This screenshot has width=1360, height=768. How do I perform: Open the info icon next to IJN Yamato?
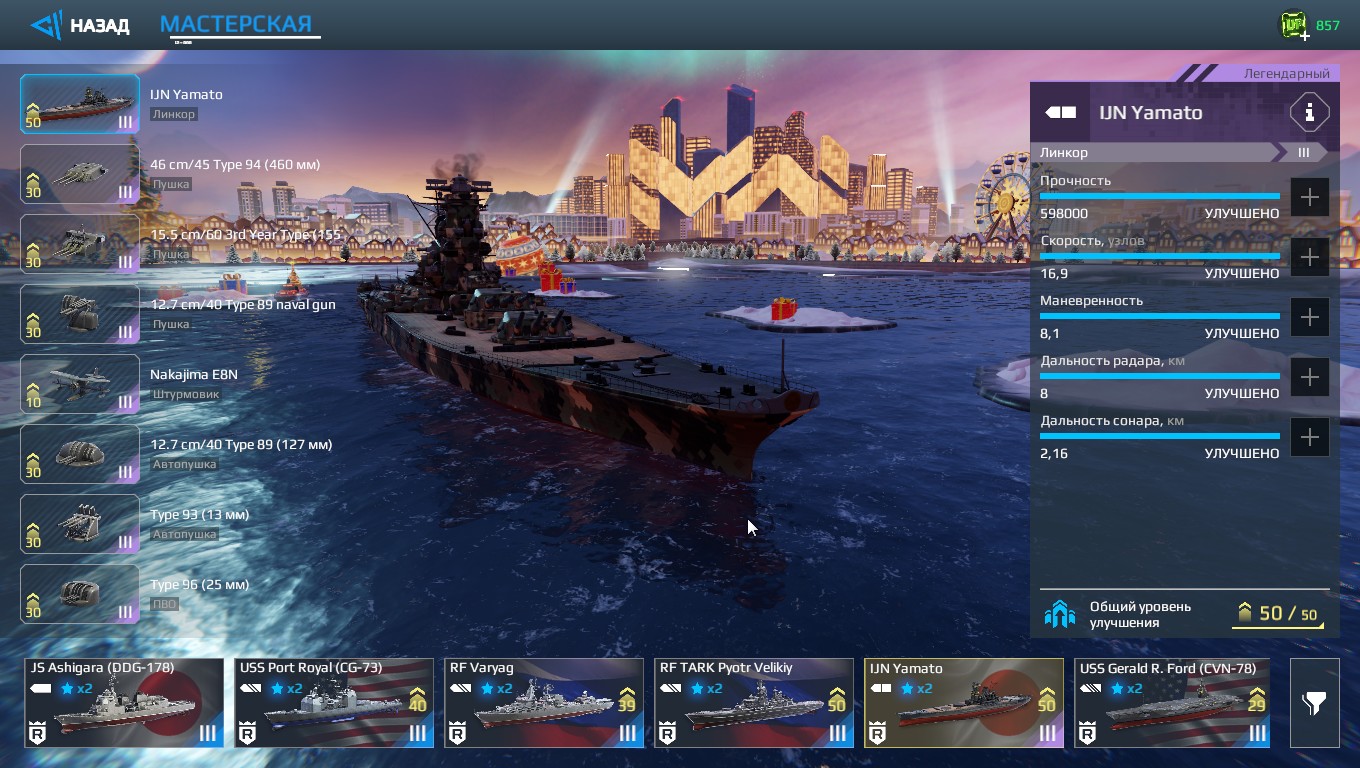click(x=1309, y=112)
